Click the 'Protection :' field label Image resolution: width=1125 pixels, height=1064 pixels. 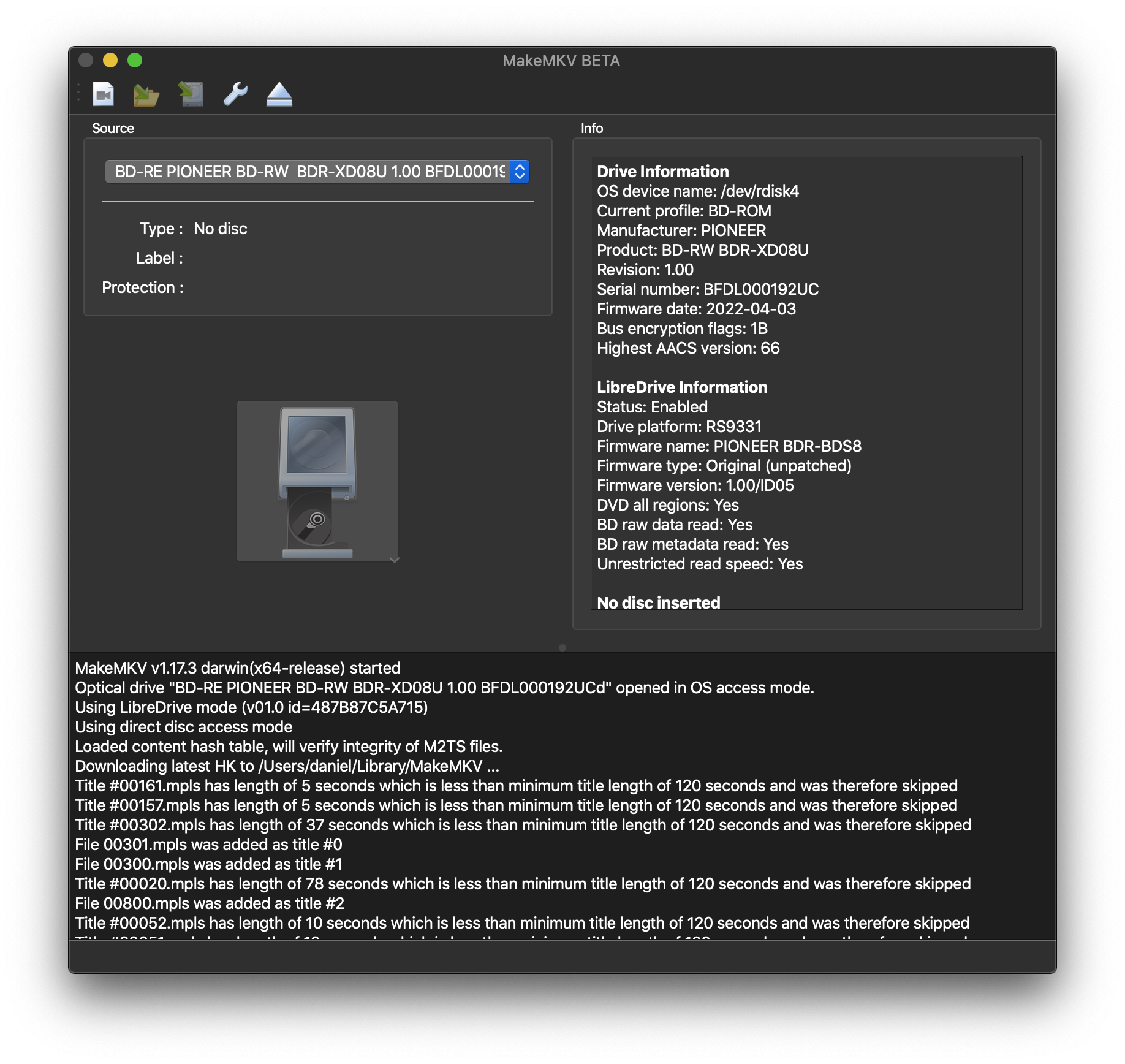pos(143,287)
